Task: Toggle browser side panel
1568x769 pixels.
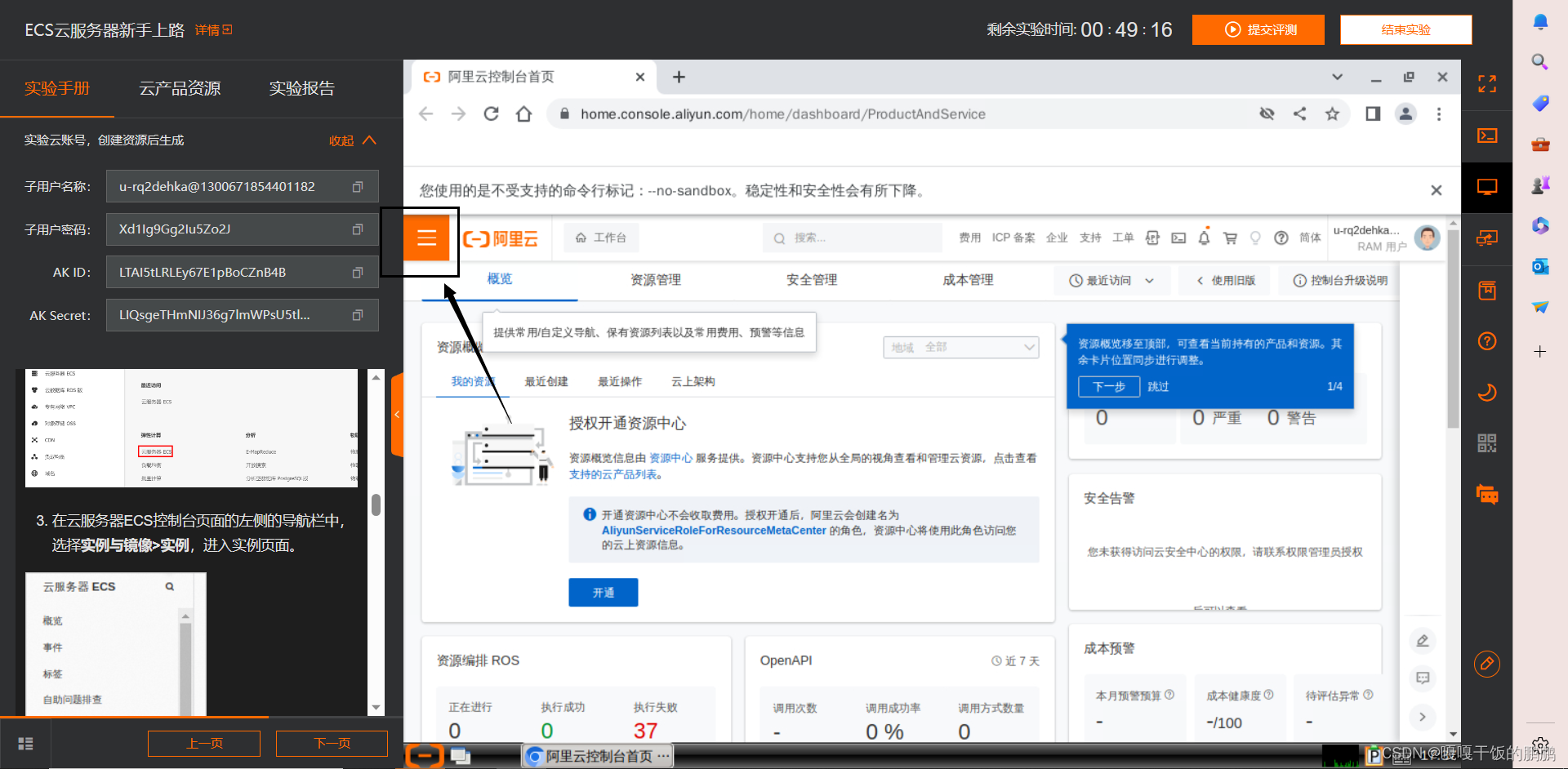Action: click(1373, 114)
